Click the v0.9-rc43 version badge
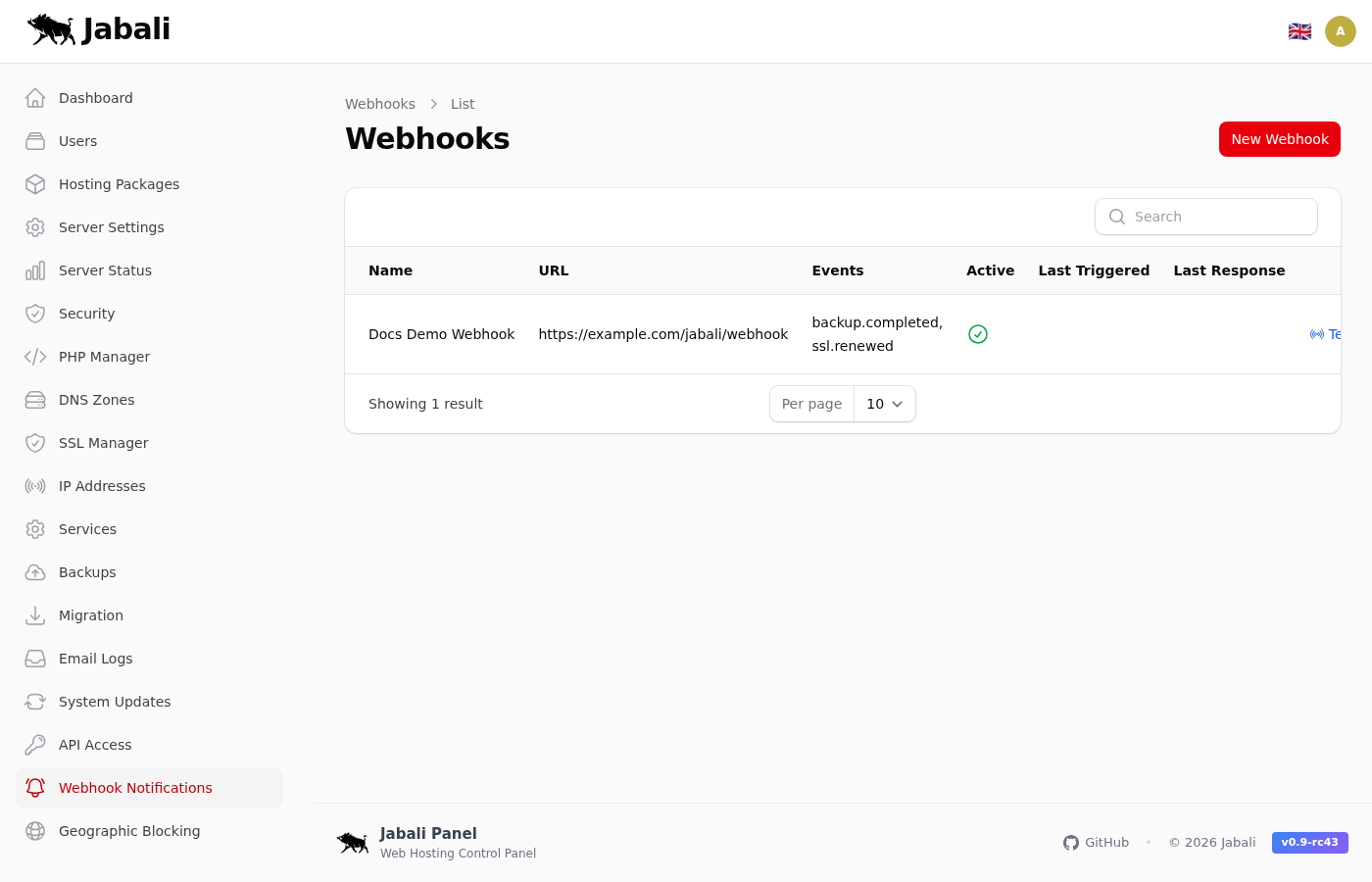 point(1309,843)
